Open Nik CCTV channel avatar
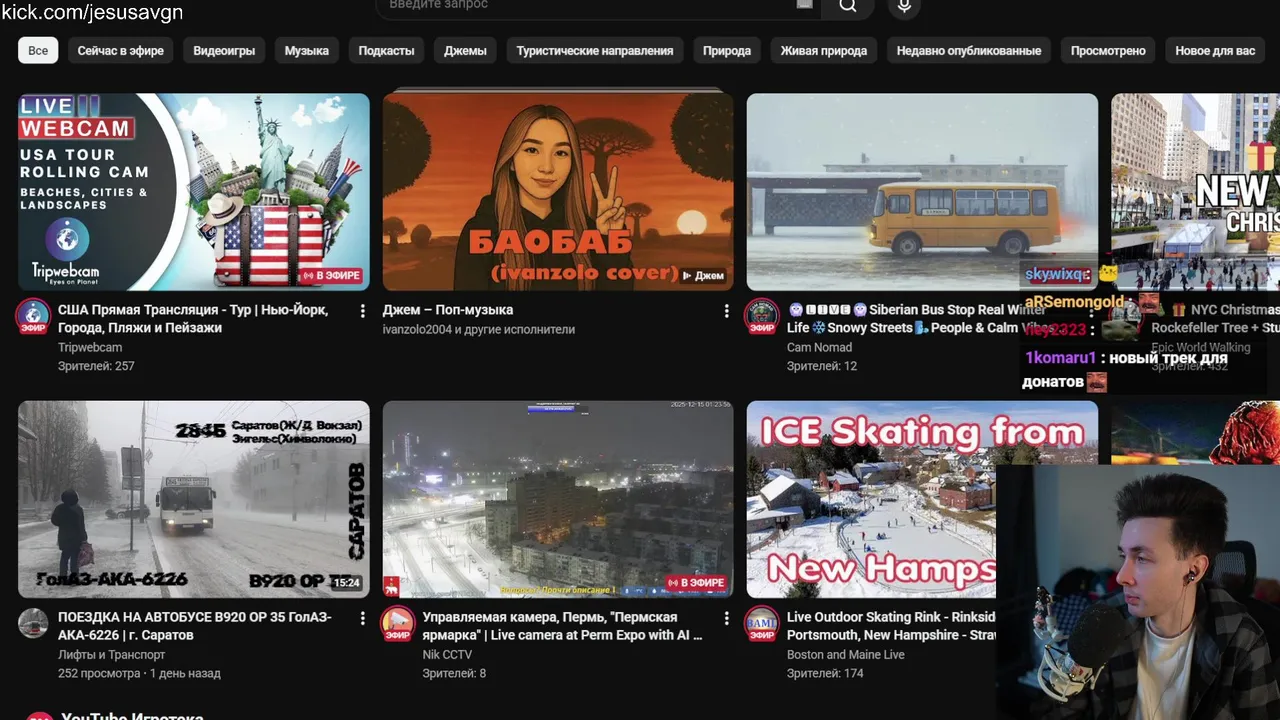1280x720 pixels. point(398,624)
